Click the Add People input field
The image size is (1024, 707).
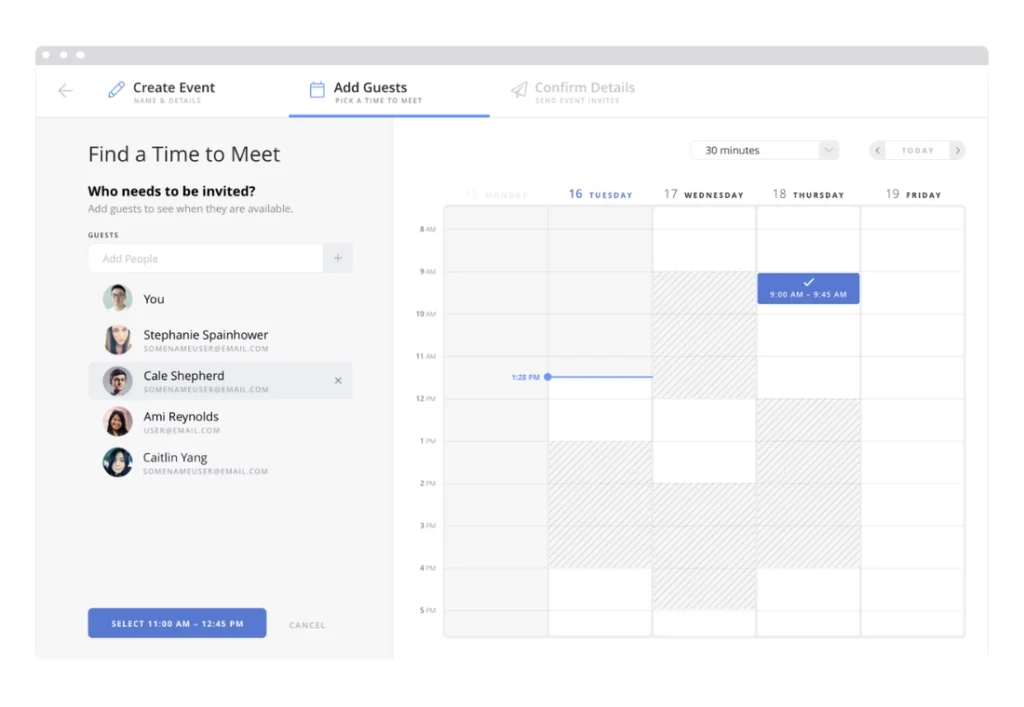[205, 258]
